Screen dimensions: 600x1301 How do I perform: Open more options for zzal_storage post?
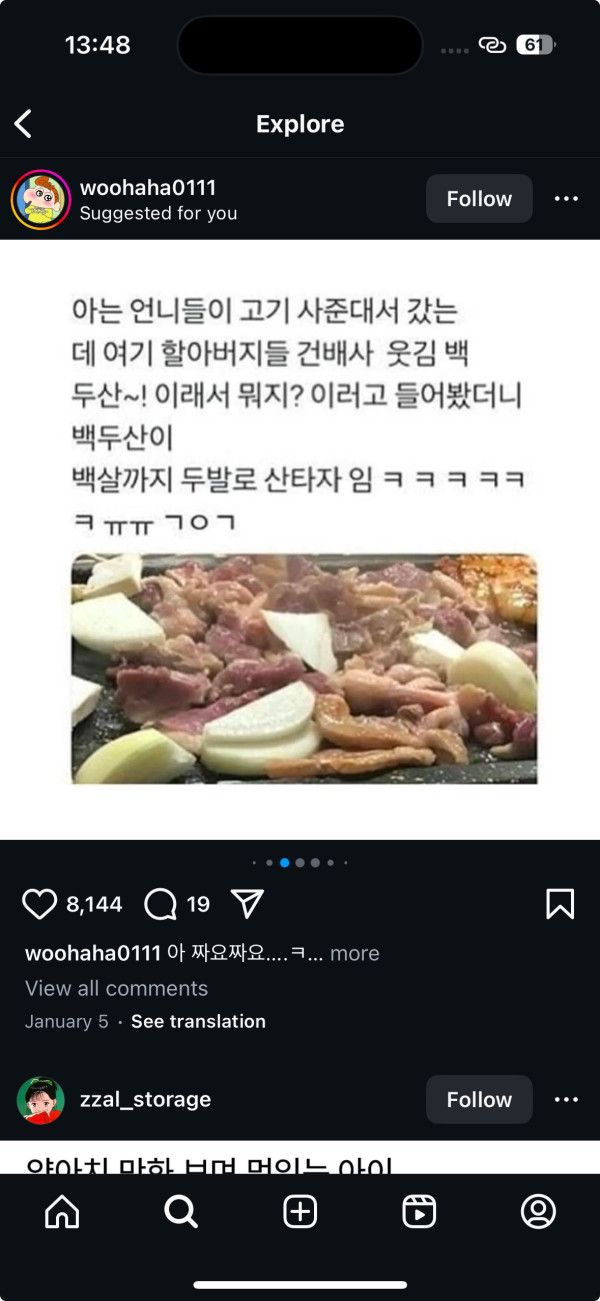(x=566, y=1100)
